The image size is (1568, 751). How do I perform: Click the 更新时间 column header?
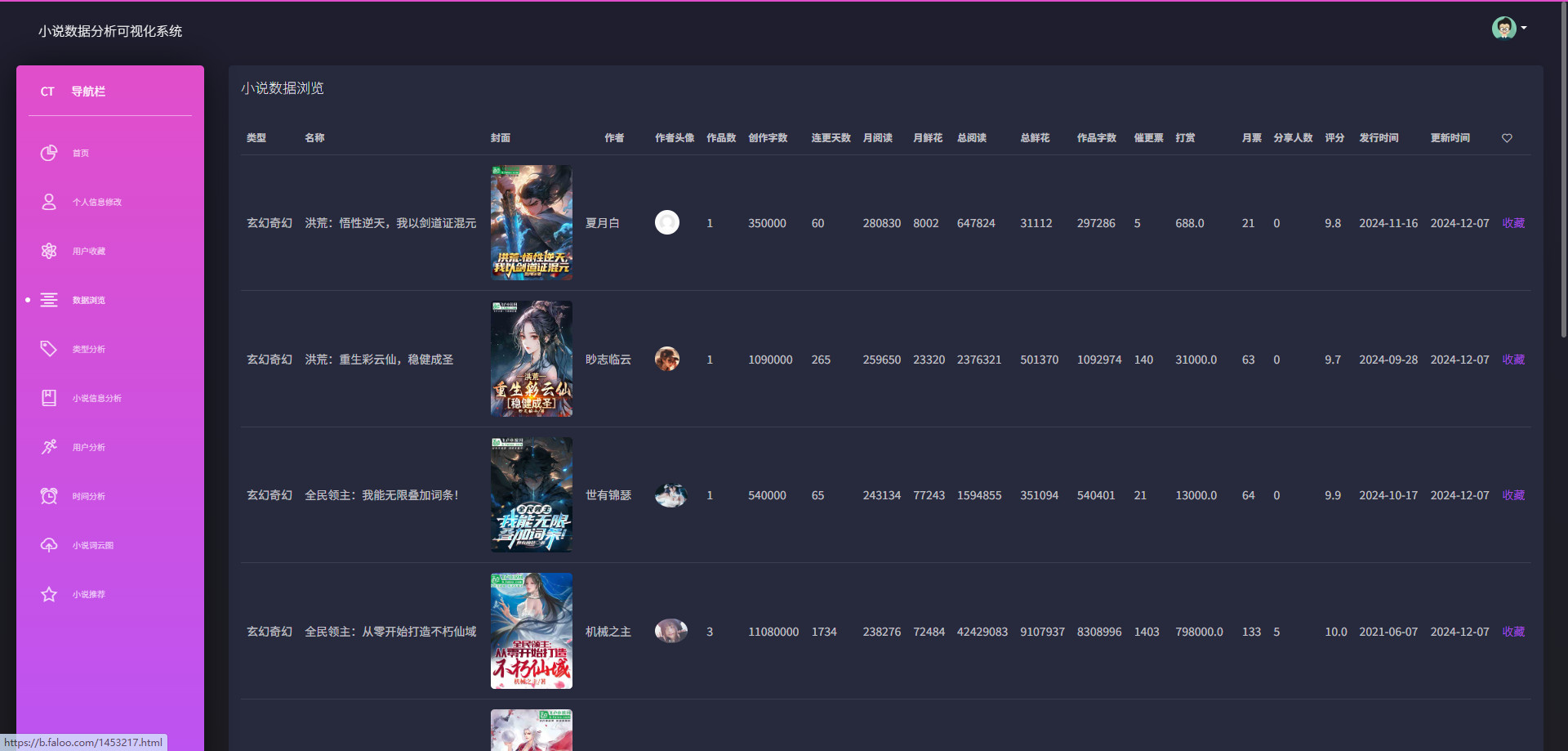point(1450,138)
